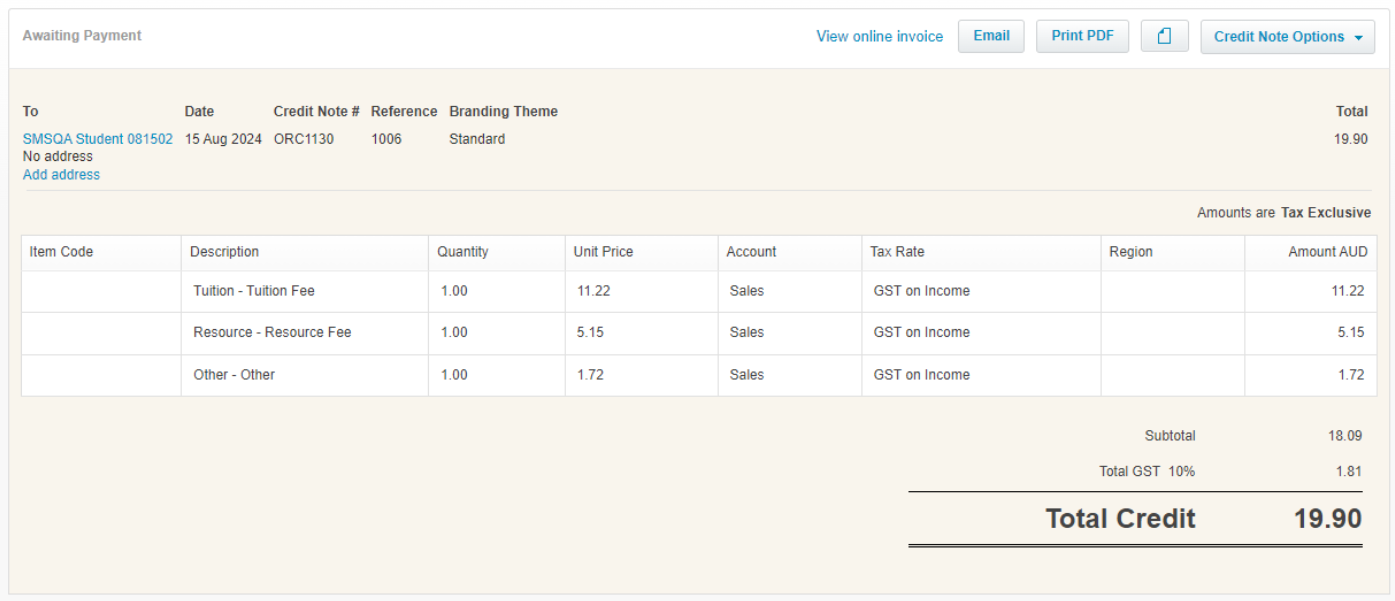The height and width of the screenshot is (601, 1395).
Task: Open the SMSQA Student 081502 contact link
Action: [x=97, y=139]
